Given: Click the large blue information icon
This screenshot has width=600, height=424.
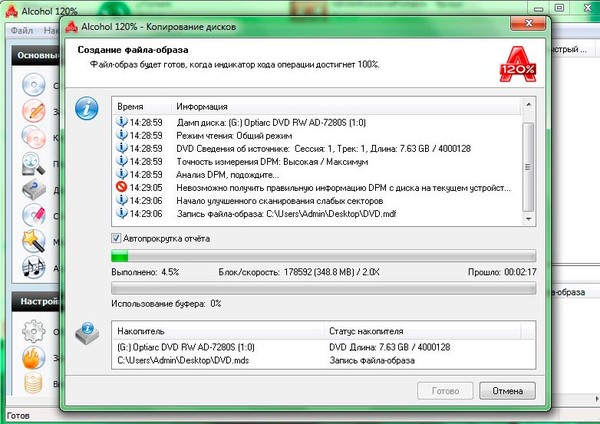Looking at the screenshot, I should point(87,108).
